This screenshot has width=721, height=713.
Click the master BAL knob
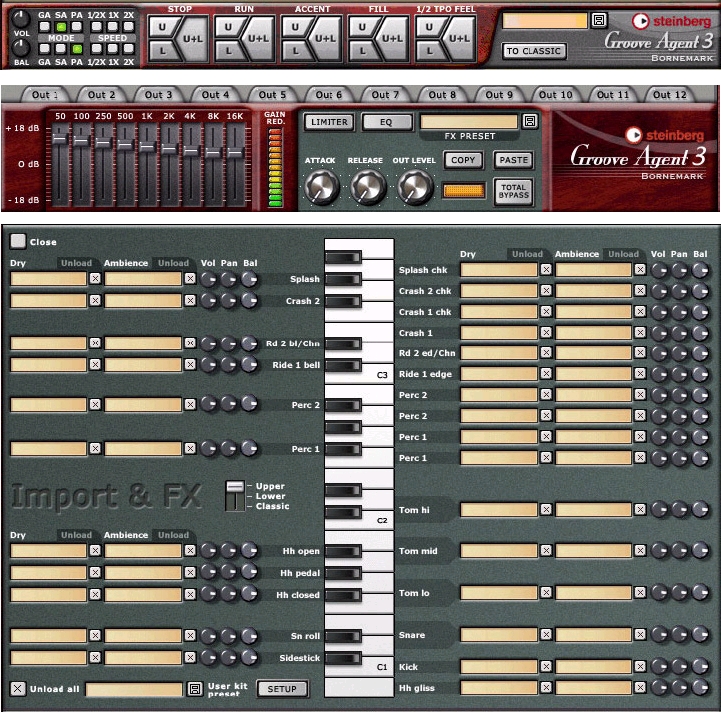pos(21,47)
